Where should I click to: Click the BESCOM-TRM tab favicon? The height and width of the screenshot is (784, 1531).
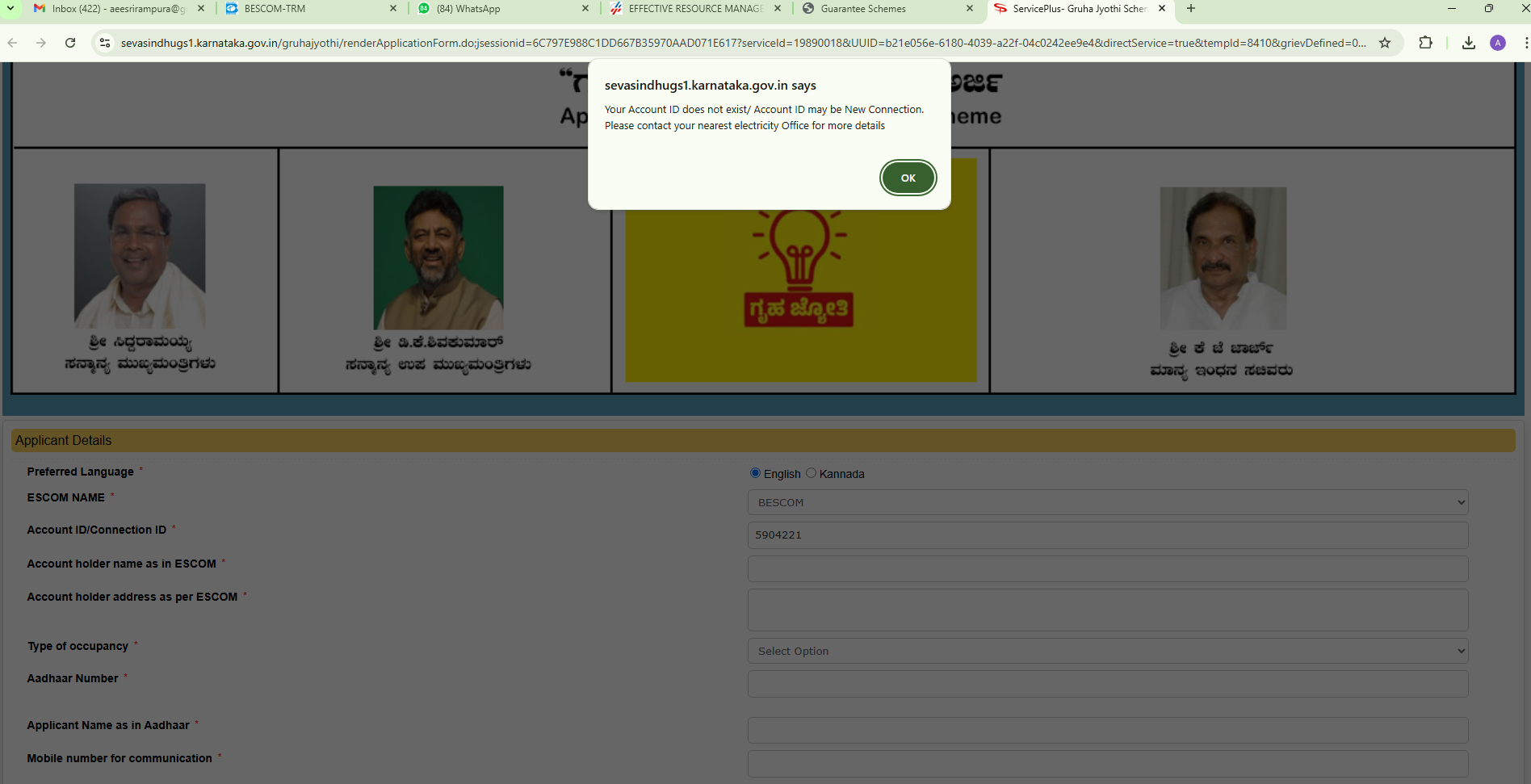(x=232, y=9)
